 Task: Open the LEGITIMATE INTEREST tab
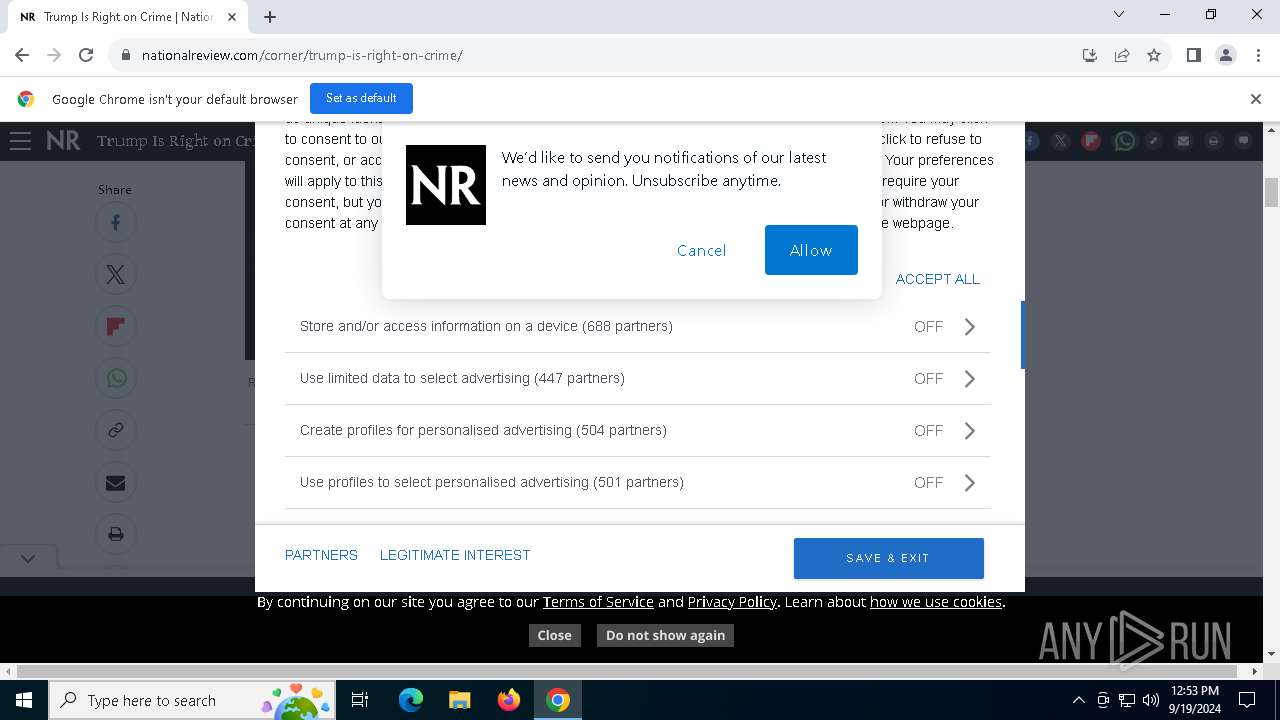455,555
